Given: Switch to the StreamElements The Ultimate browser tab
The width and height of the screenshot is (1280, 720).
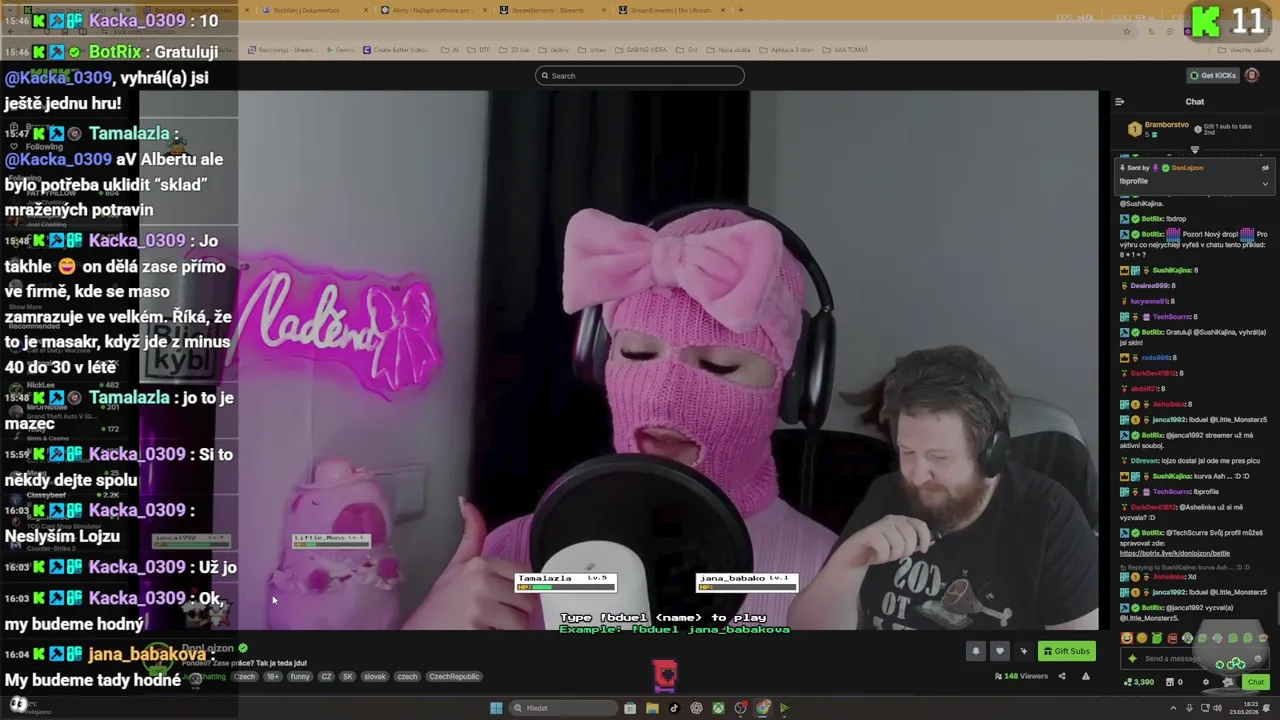Looking at the screenshot, I should pyautogui.click(x=670, y=10).
